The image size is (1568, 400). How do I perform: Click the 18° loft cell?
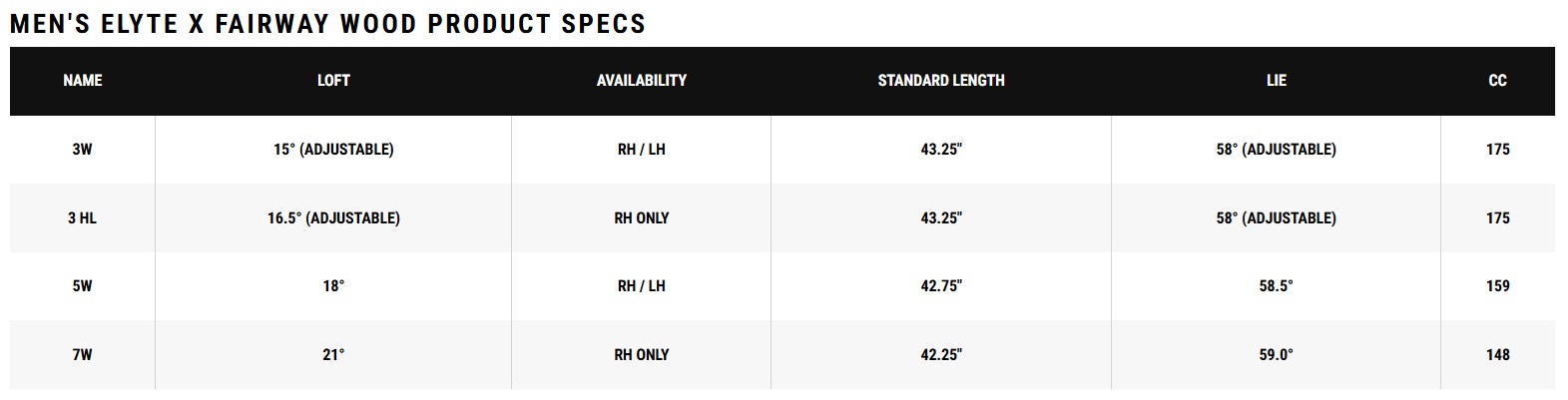333,286
